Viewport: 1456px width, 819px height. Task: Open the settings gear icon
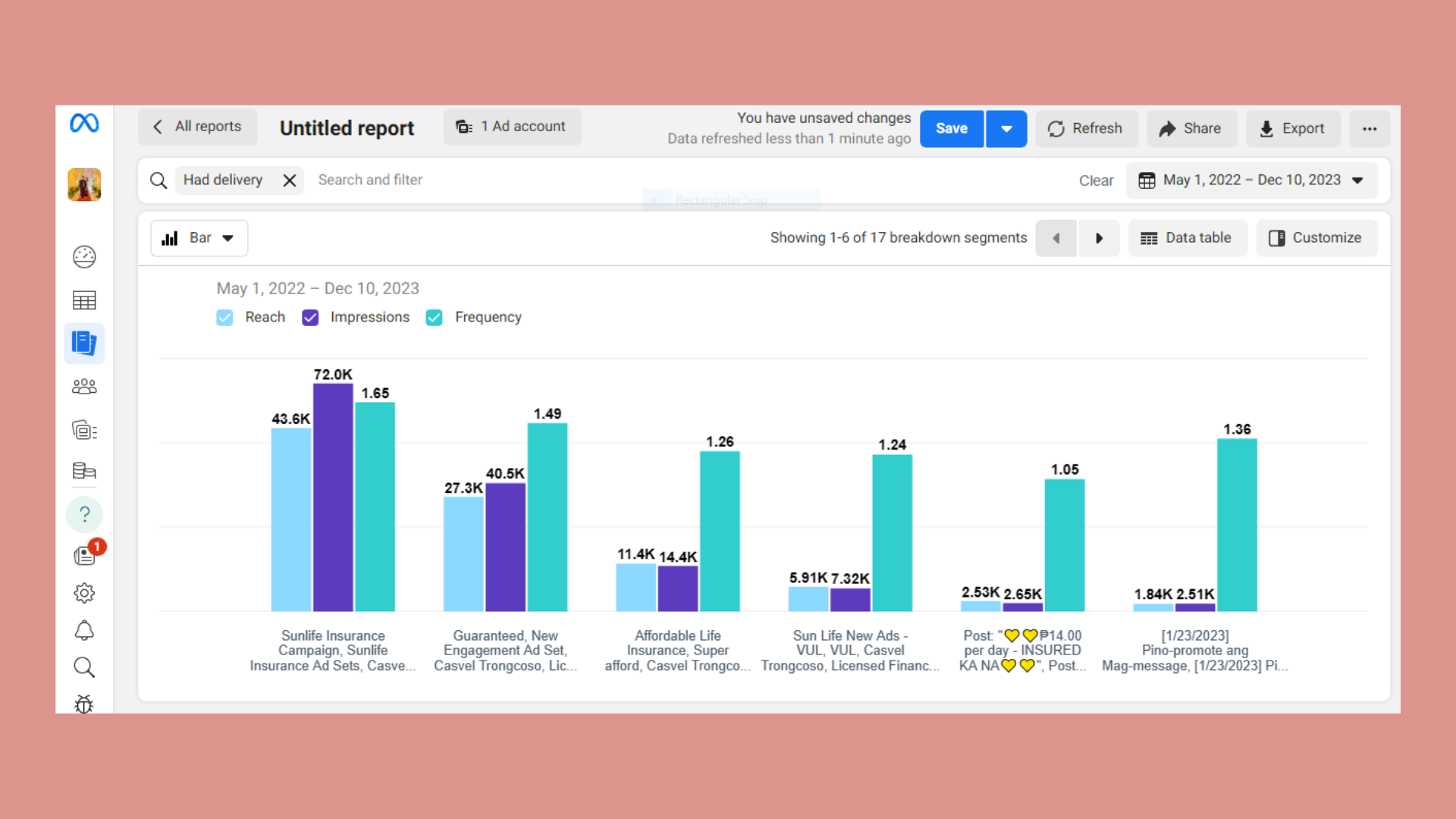click(84, 593)
